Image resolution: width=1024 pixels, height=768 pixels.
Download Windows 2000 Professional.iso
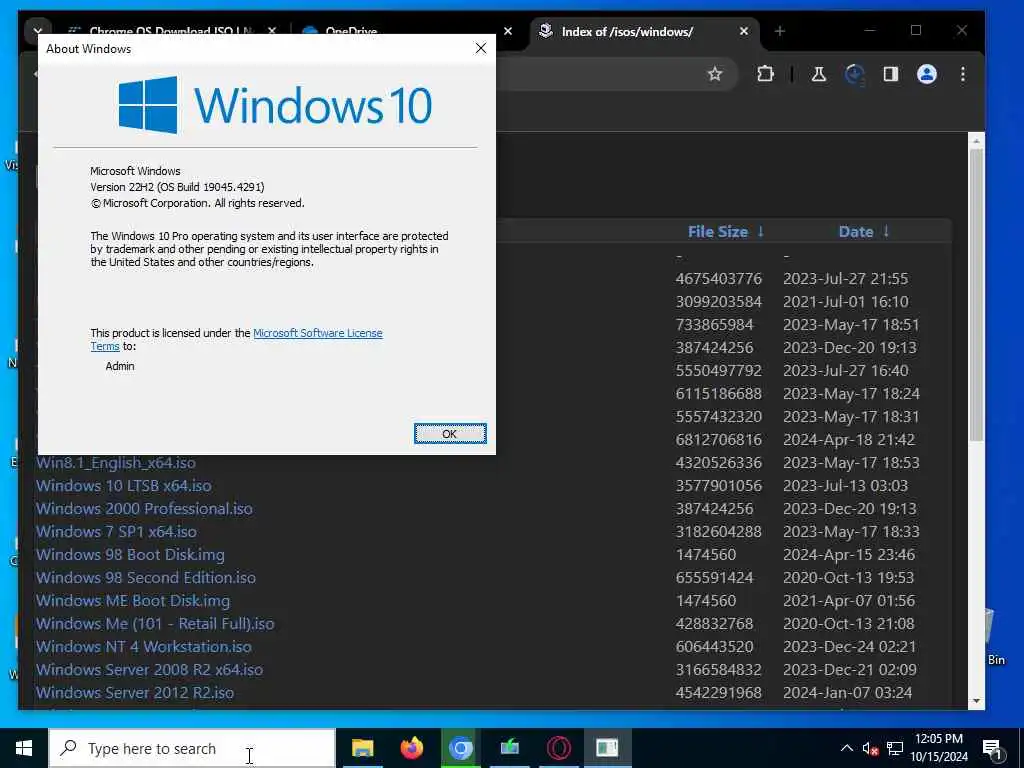144,509
